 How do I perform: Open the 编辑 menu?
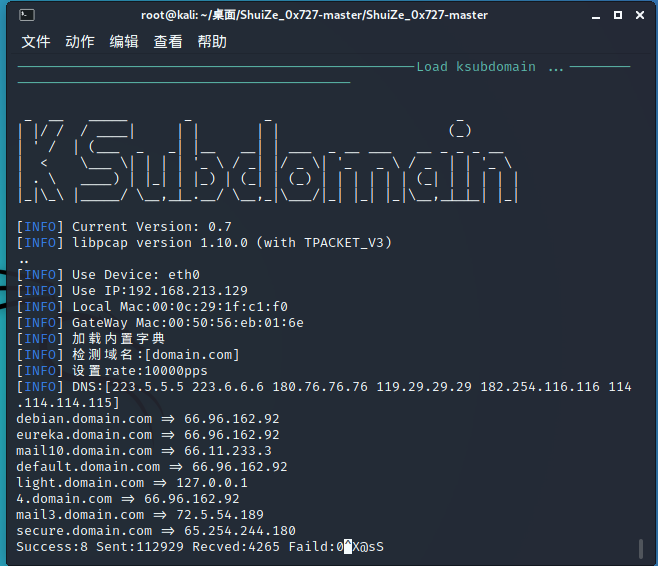click(x=124, y=42)
